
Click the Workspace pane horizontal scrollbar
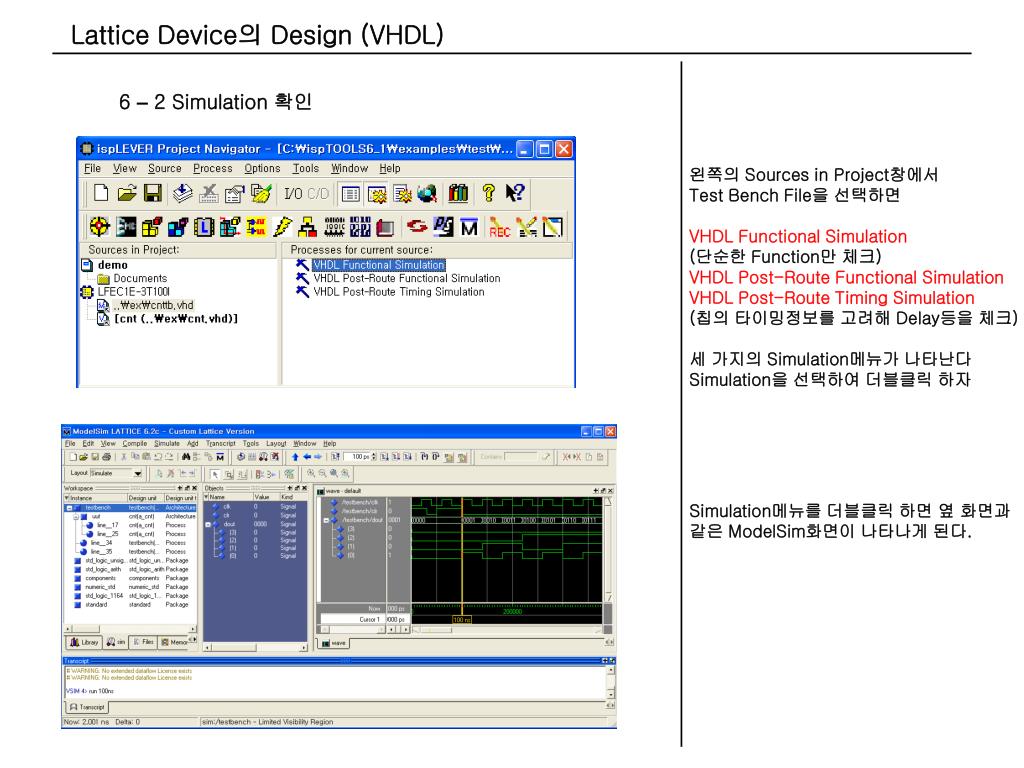click(129, 629)
